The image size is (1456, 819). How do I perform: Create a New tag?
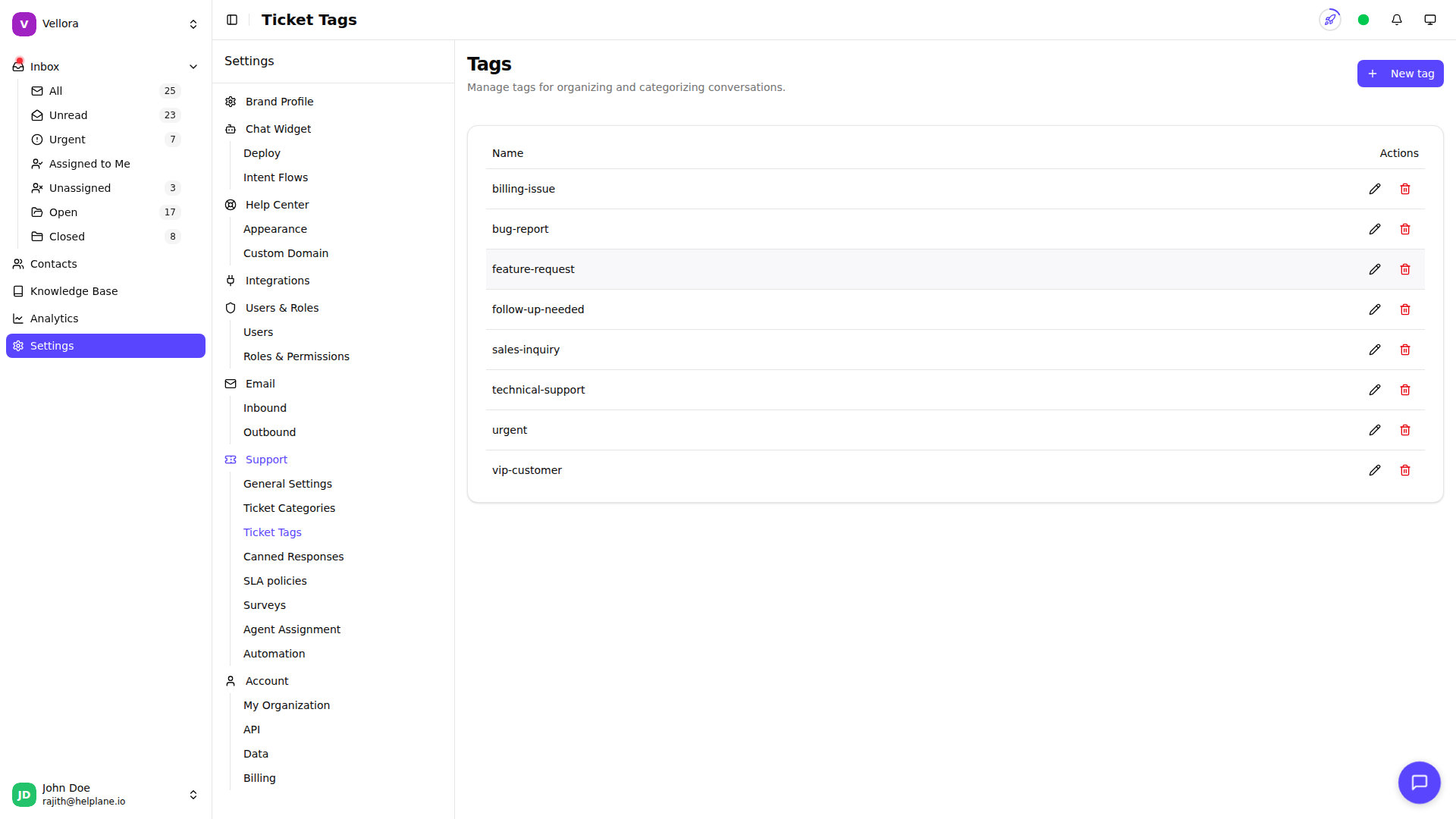pyautogui.click(x=1400, y=74)
